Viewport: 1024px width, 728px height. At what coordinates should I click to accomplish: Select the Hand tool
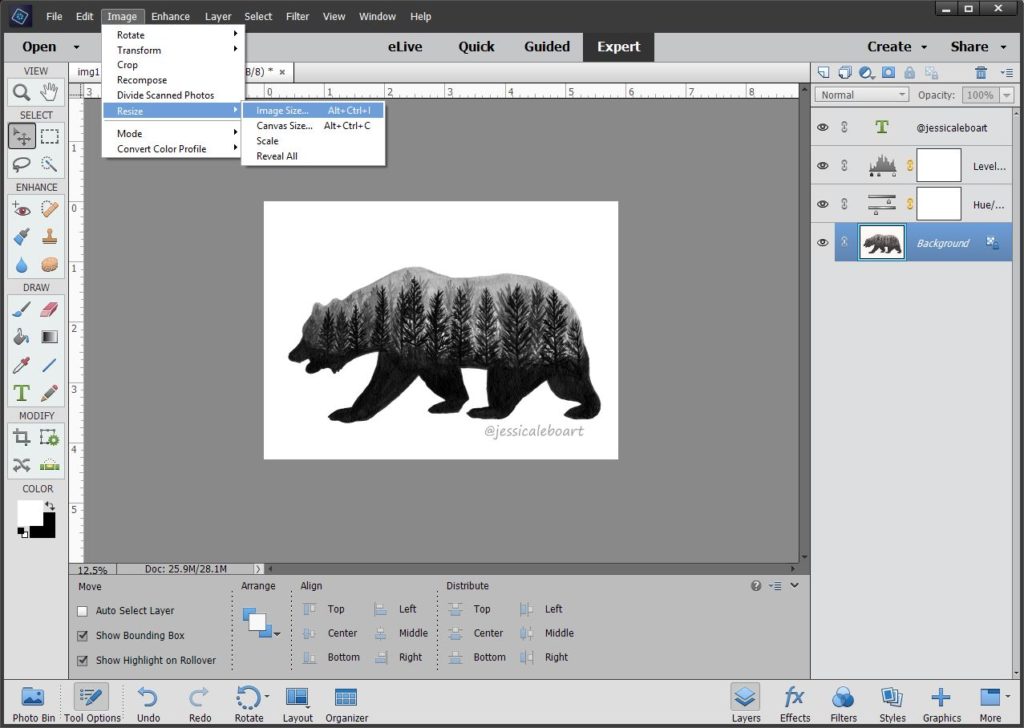click(x=50, y=93)
